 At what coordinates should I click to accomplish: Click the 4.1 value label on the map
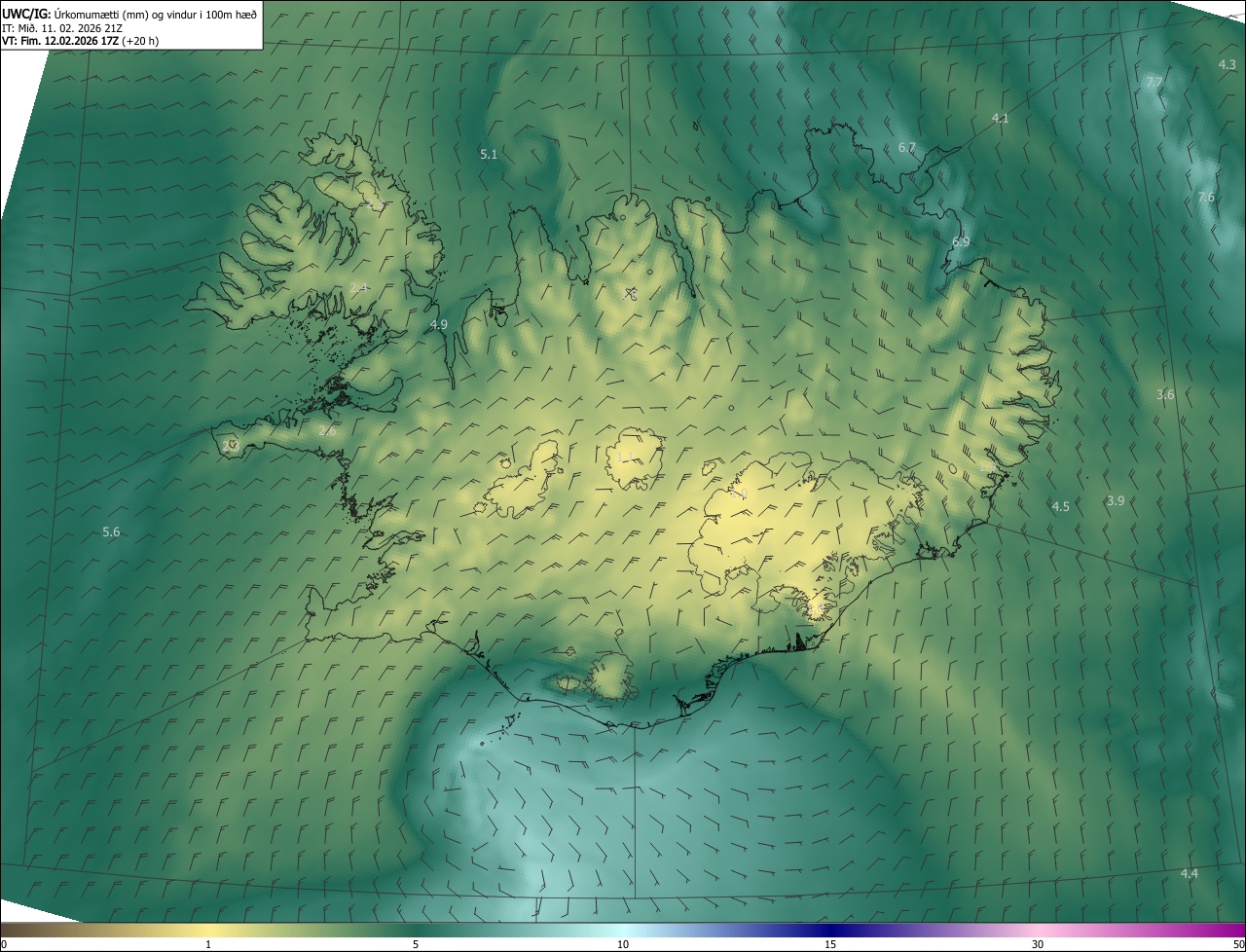[x=1000, y=118]
